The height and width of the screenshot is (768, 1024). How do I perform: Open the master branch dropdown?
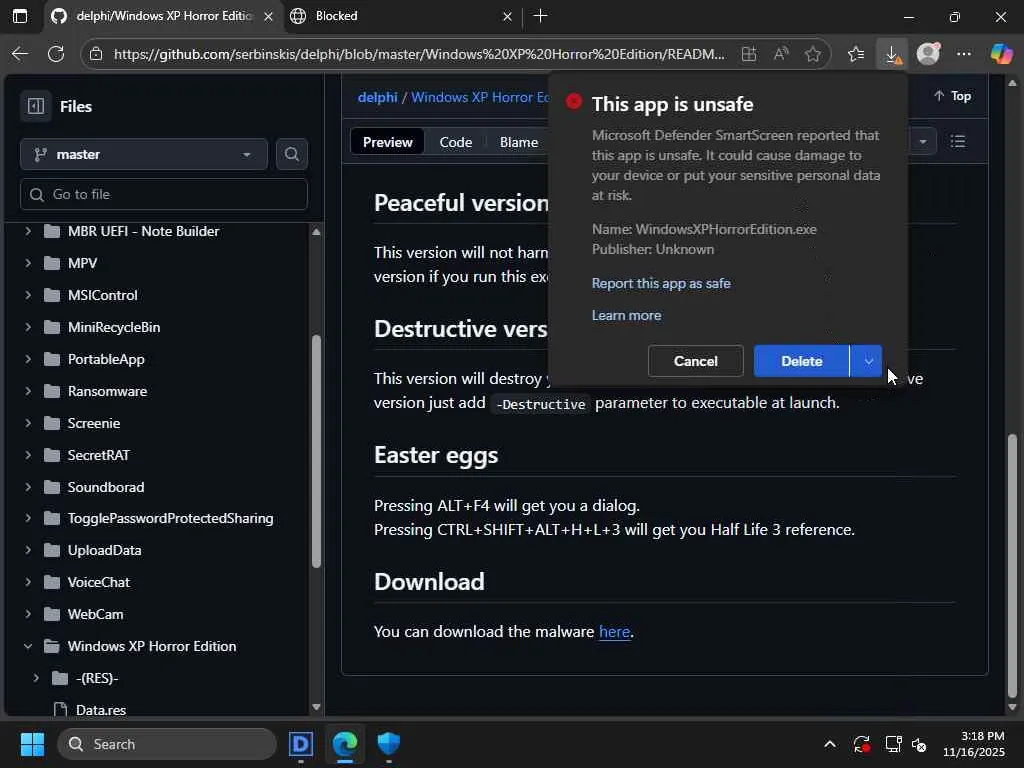(144, 154)
